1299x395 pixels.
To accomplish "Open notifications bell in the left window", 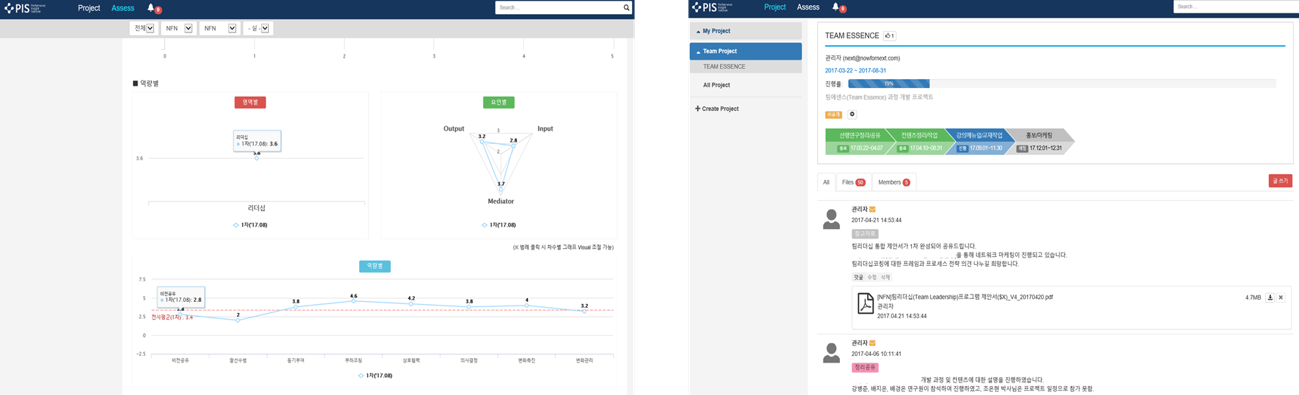I will coord(151,8).
